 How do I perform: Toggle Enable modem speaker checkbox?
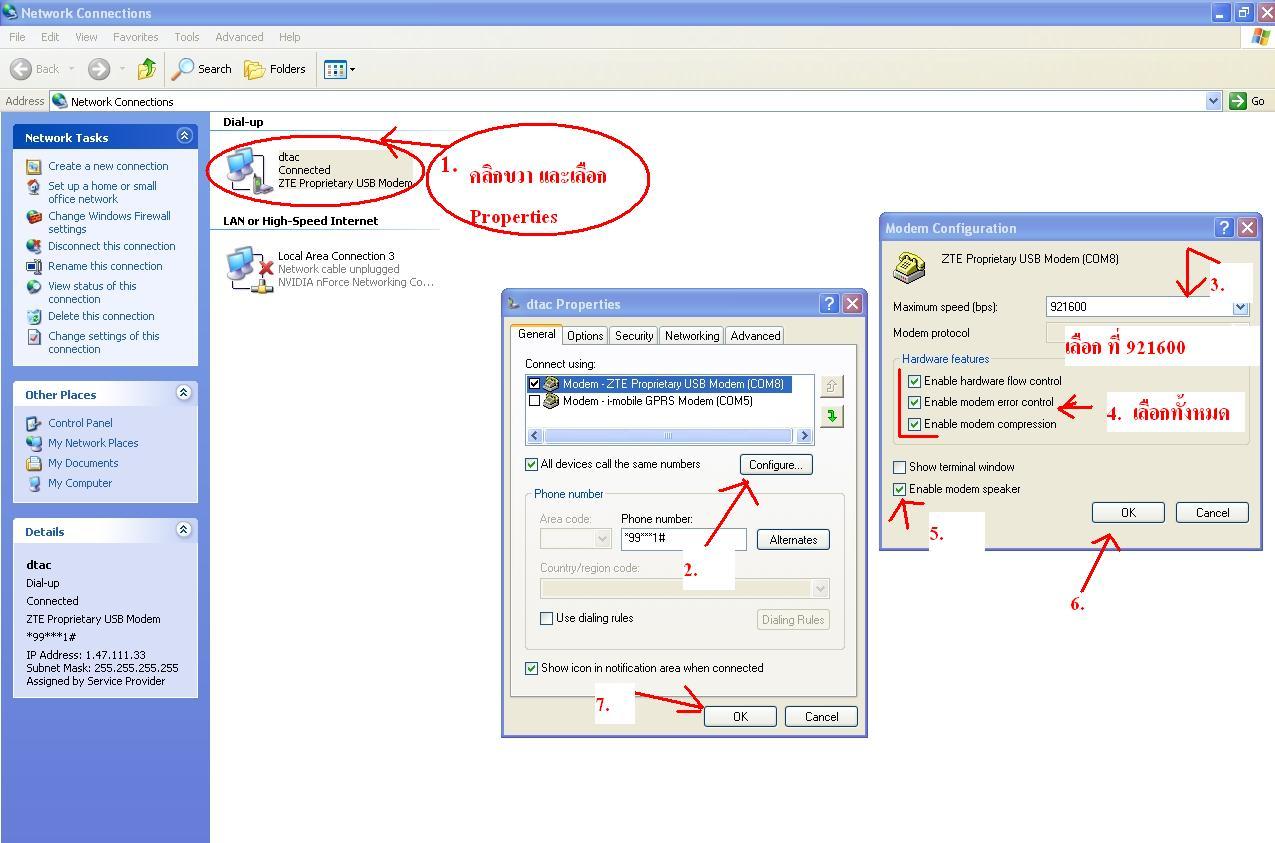coord(900,489)
